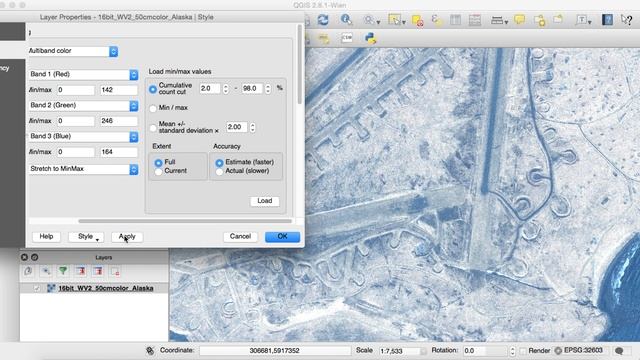Click the vertical scrollbar of Style panel
640x360 pixels.
tap(300, 64)
